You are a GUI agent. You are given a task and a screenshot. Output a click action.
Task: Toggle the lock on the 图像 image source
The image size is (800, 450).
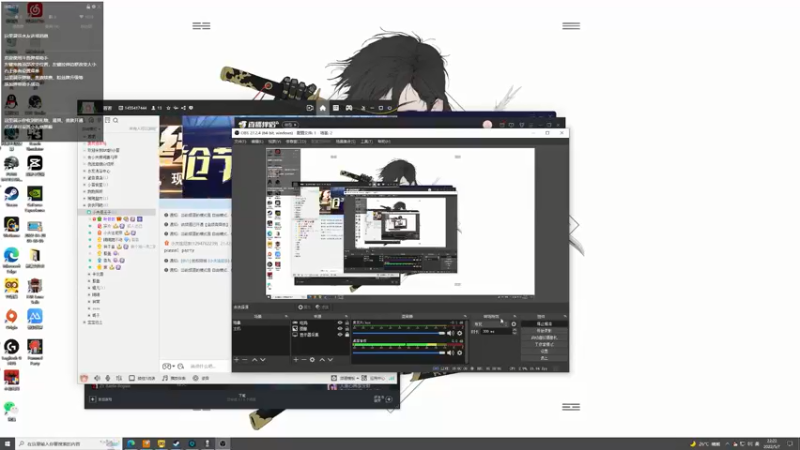click(347, 329)
